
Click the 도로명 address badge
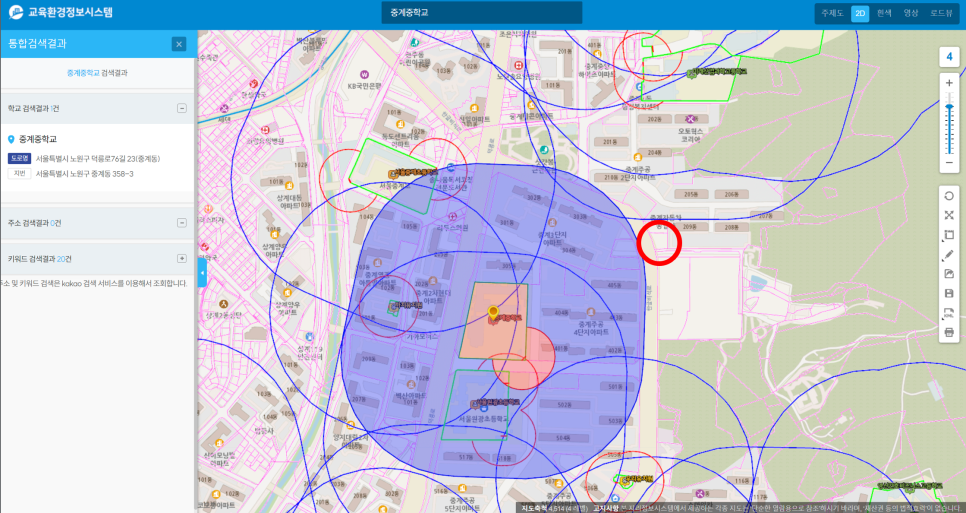pos(19,159)
